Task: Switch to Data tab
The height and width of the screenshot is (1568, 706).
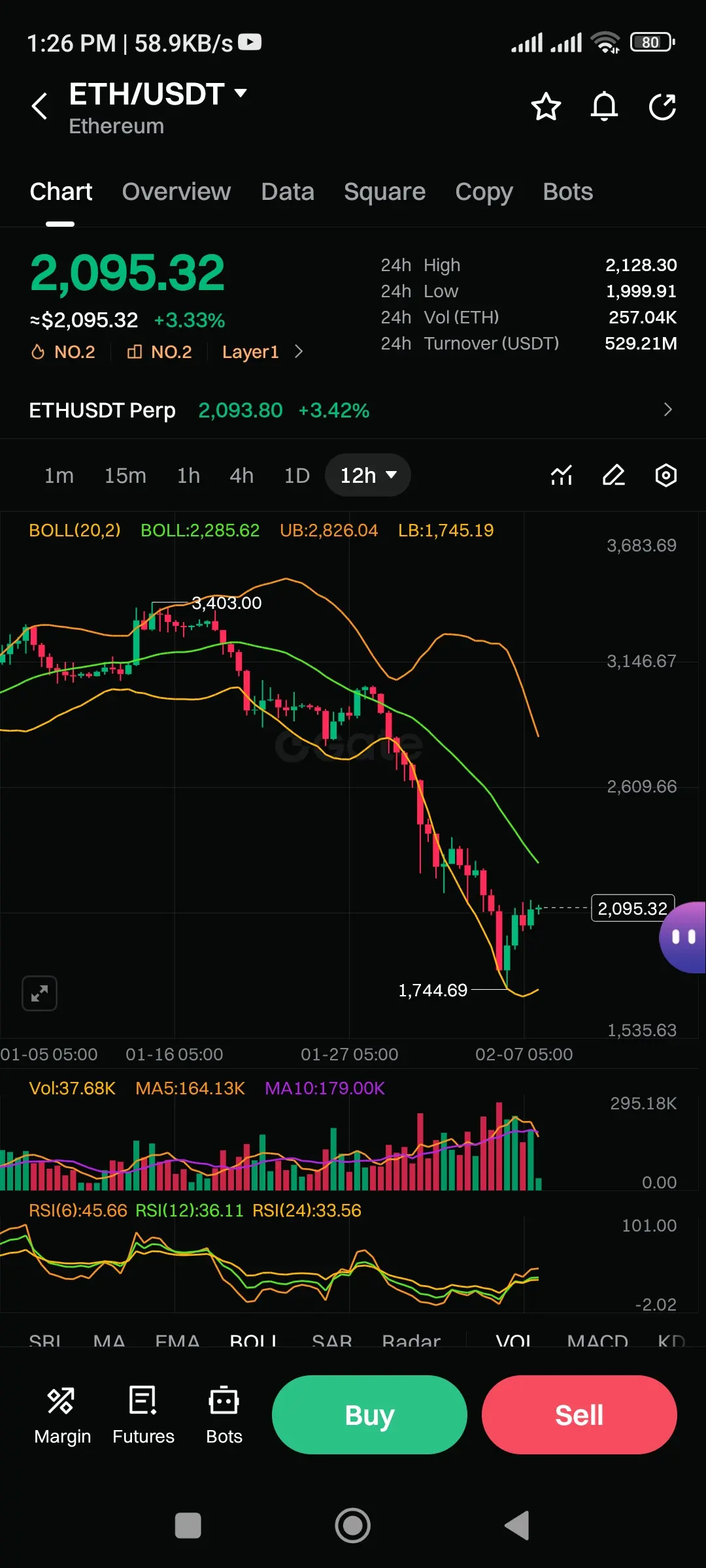Action: click(x=288, y=191)
